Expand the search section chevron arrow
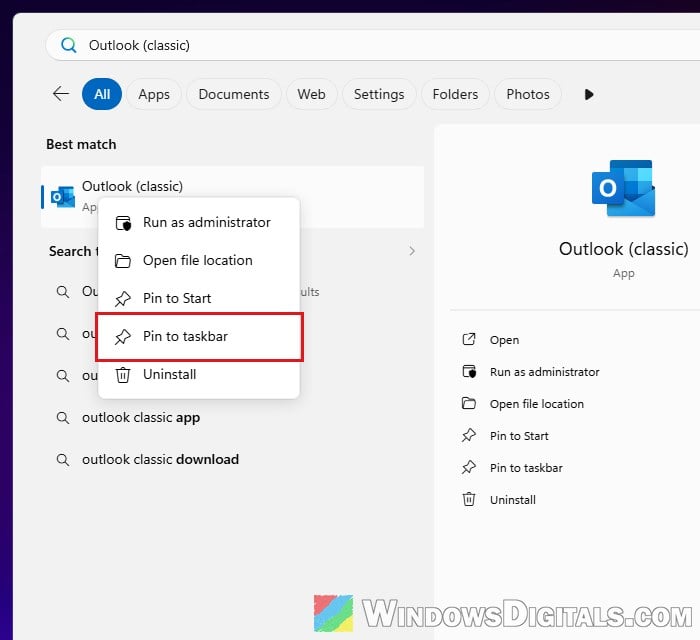Viewport: 700px width, 640px height. tap(412, 251)
